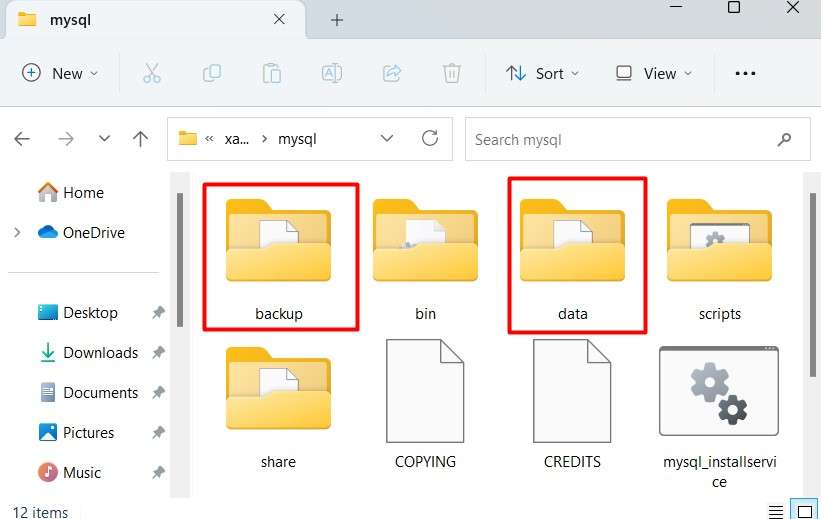Go forward with the right arrow
Image resolution: width=821 pixels, height=519 pixels.
point(66,139)
